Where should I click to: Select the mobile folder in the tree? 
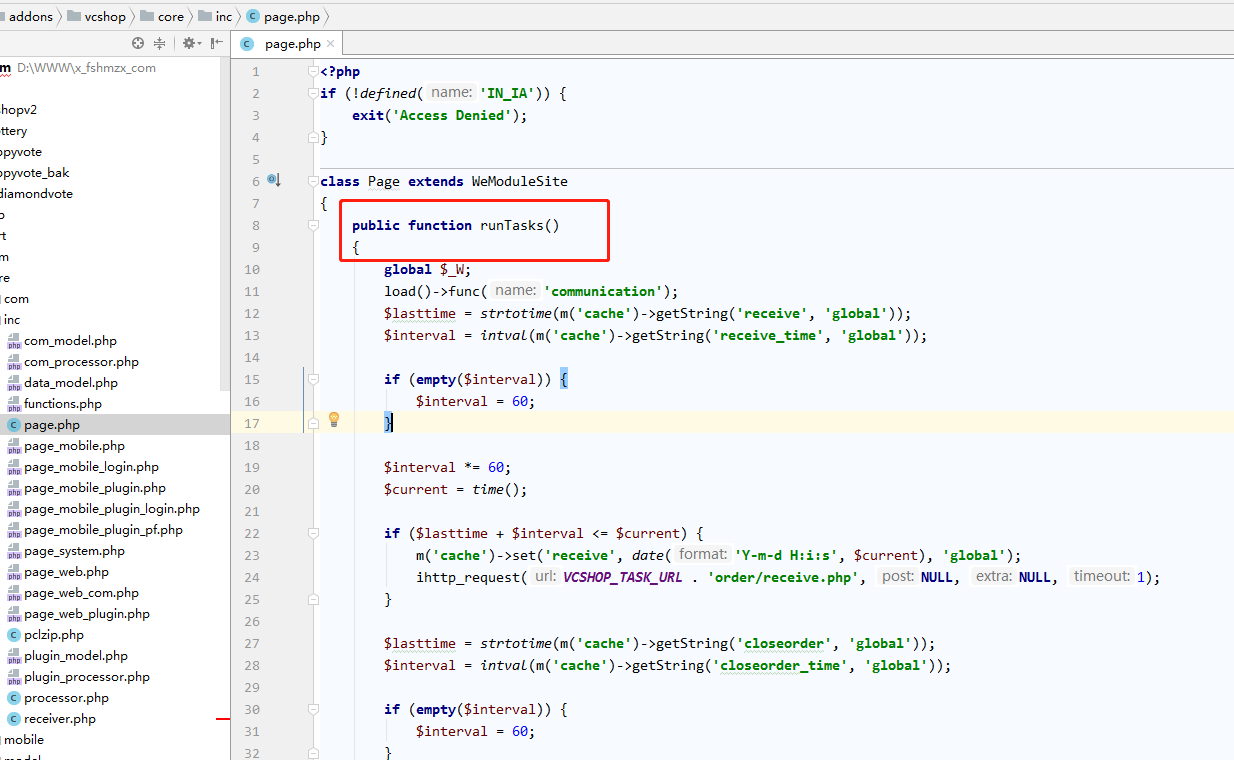[x=24, y=740]
